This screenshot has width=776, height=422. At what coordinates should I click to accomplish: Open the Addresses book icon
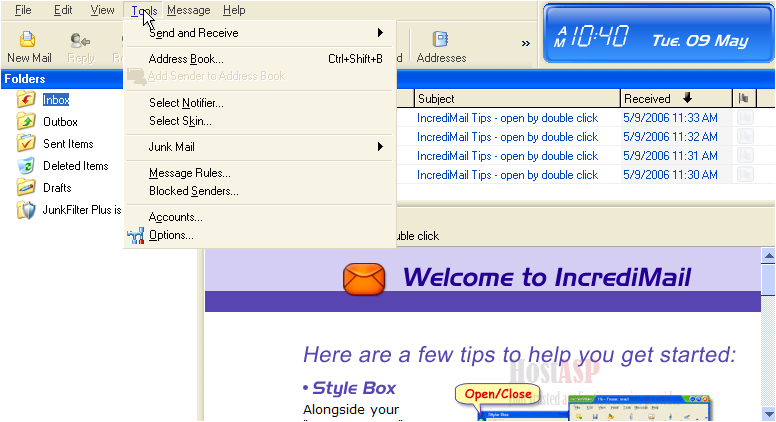(440, 39)
